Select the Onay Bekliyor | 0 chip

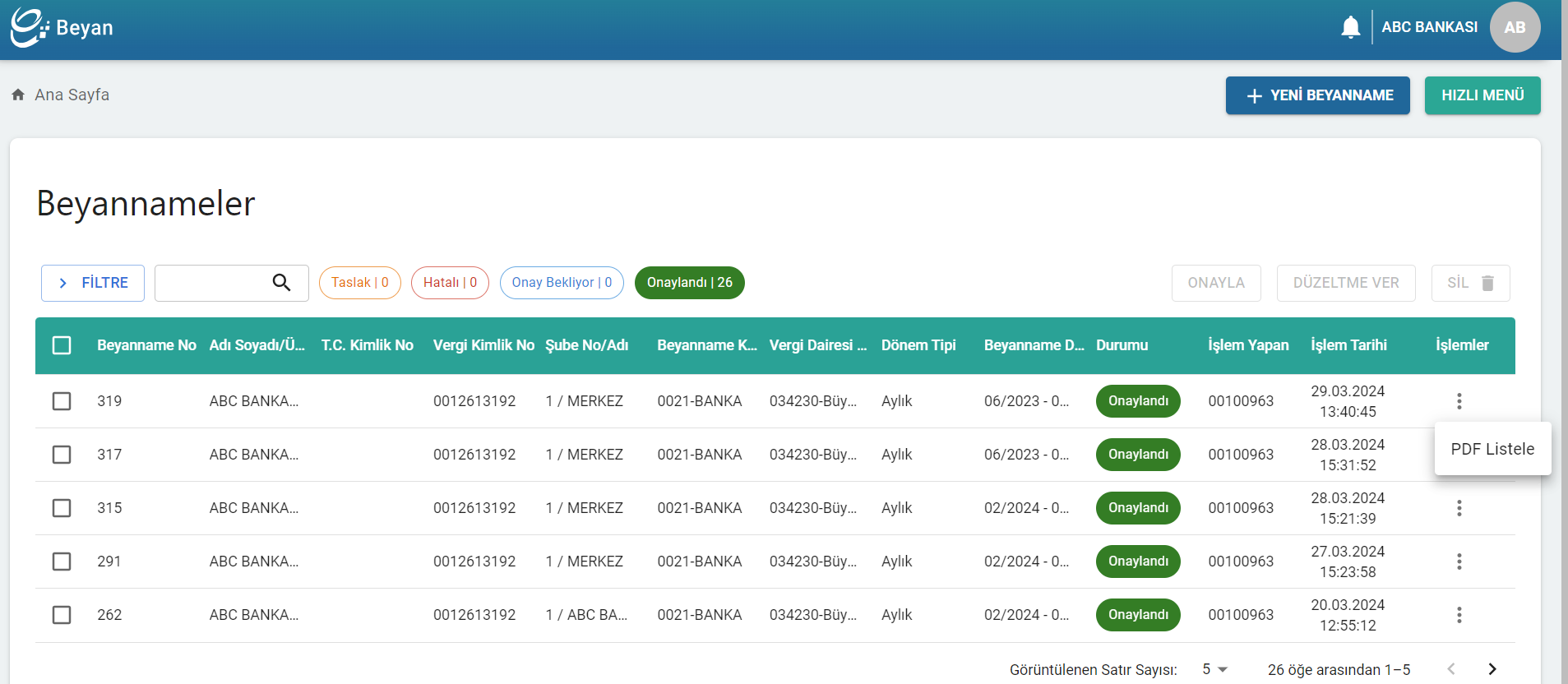562,283
